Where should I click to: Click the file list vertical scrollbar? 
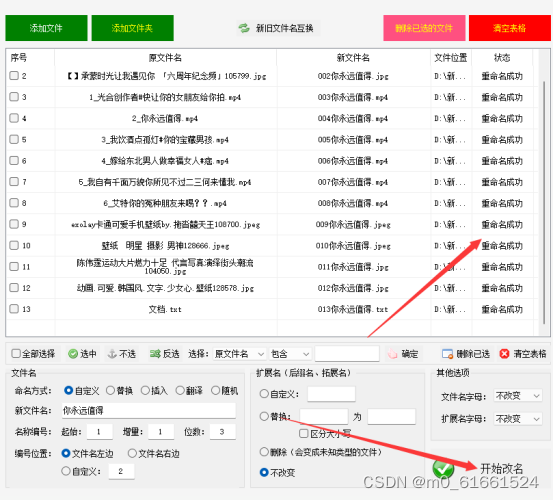(544, 201)
